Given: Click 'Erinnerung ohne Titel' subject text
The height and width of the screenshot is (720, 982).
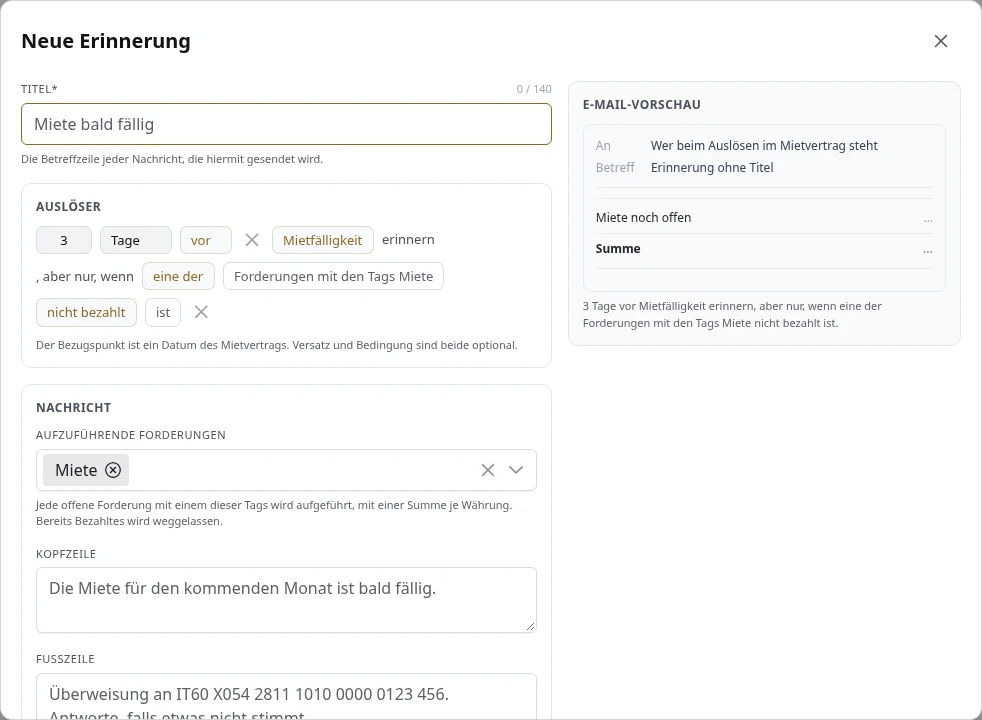Looking at the screenshot, I should coord(712,167).
